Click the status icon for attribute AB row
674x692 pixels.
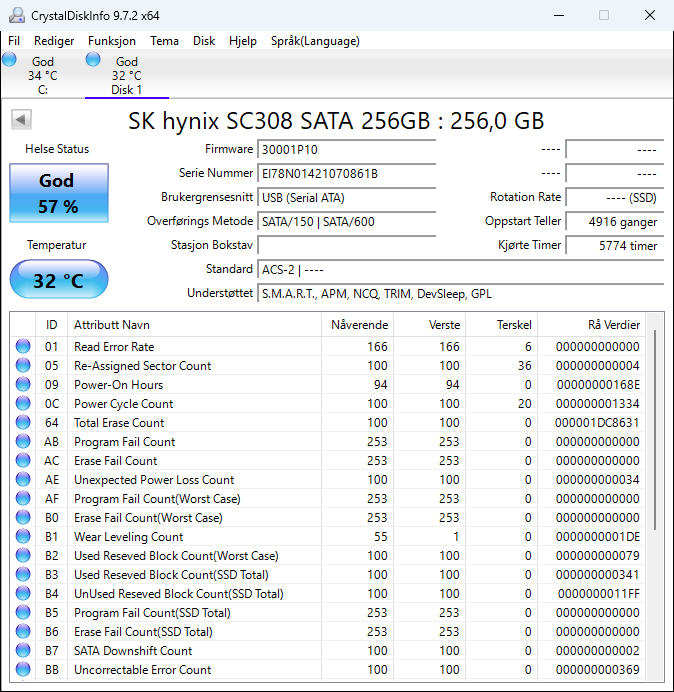(x=23, y=441)
